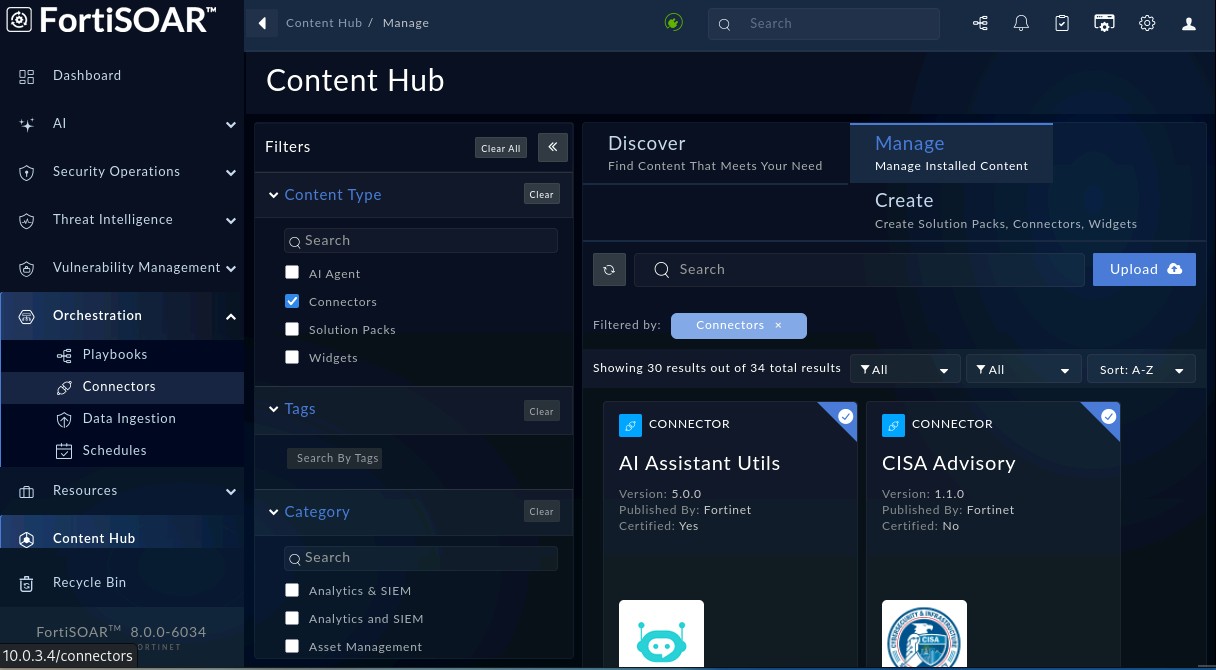Click the CISA Advisory connector type icon
Viewport: 1216px width, 670px height.
pos(893,425)
